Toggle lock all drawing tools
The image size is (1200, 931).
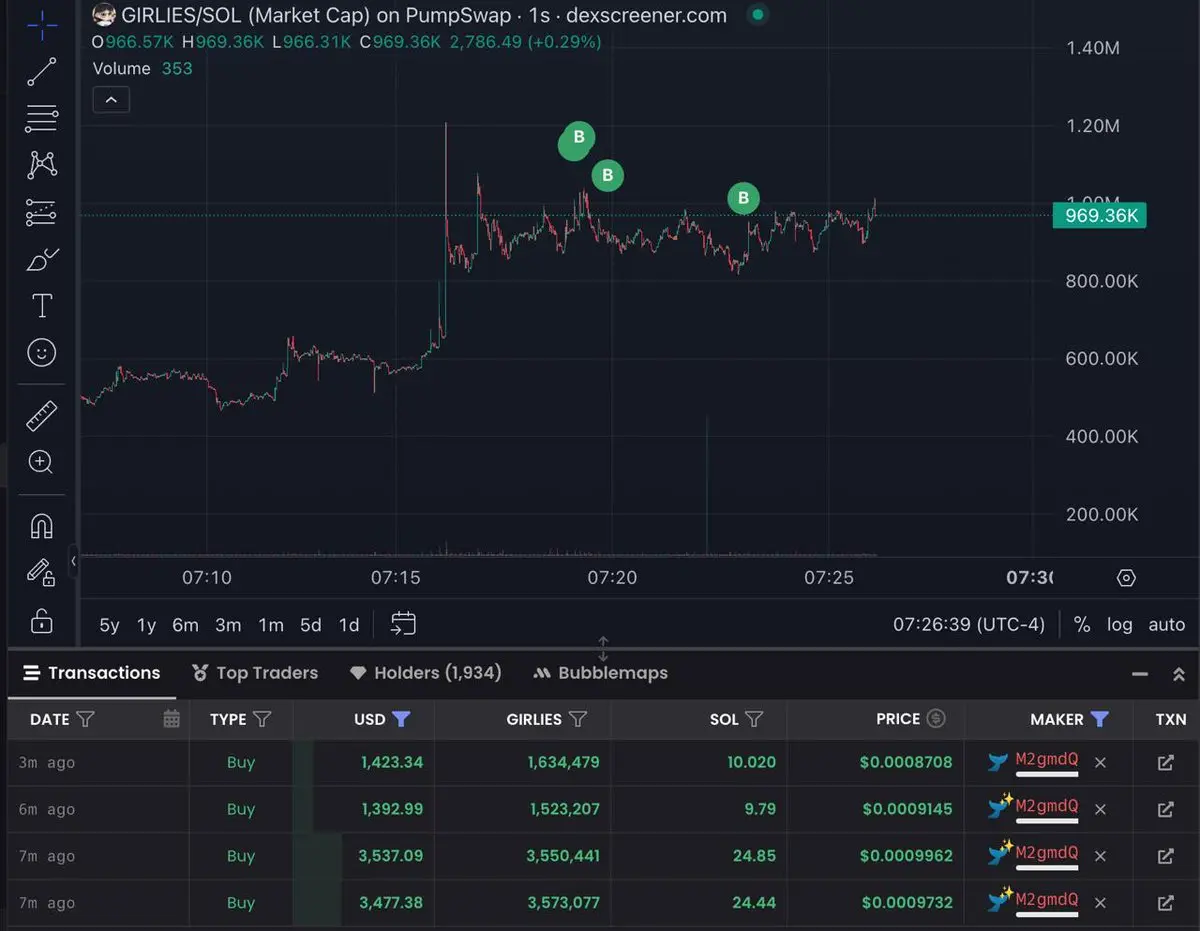point(41,621)
